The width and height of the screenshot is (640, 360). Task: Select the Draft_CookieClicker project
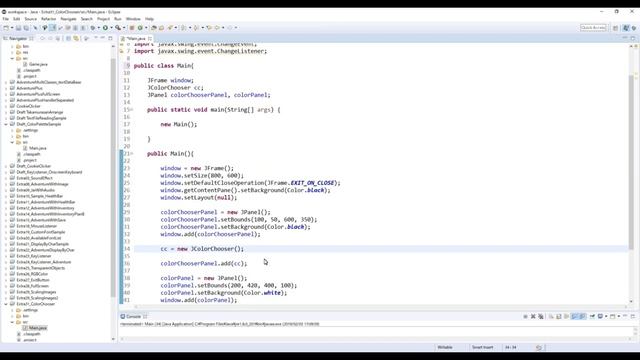click(33, 166)
